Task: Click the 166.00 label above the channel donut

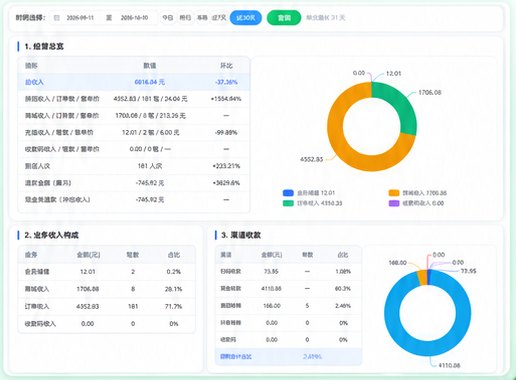Action: [398, 263]
